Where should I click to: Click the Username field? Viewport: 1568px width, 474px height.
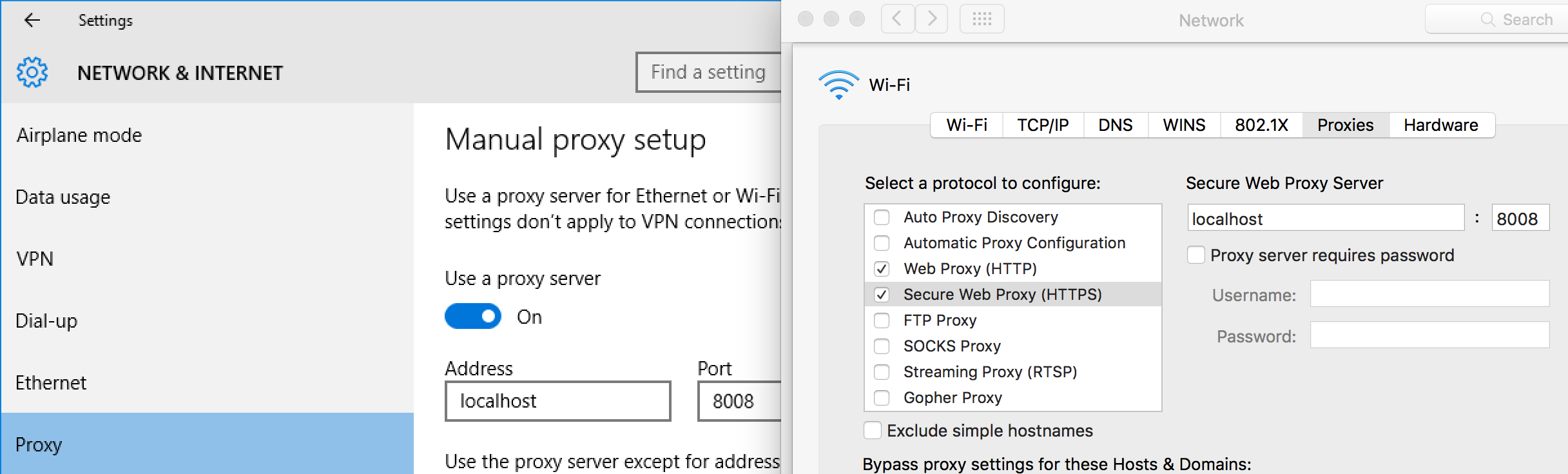(x=1429, y=294)
